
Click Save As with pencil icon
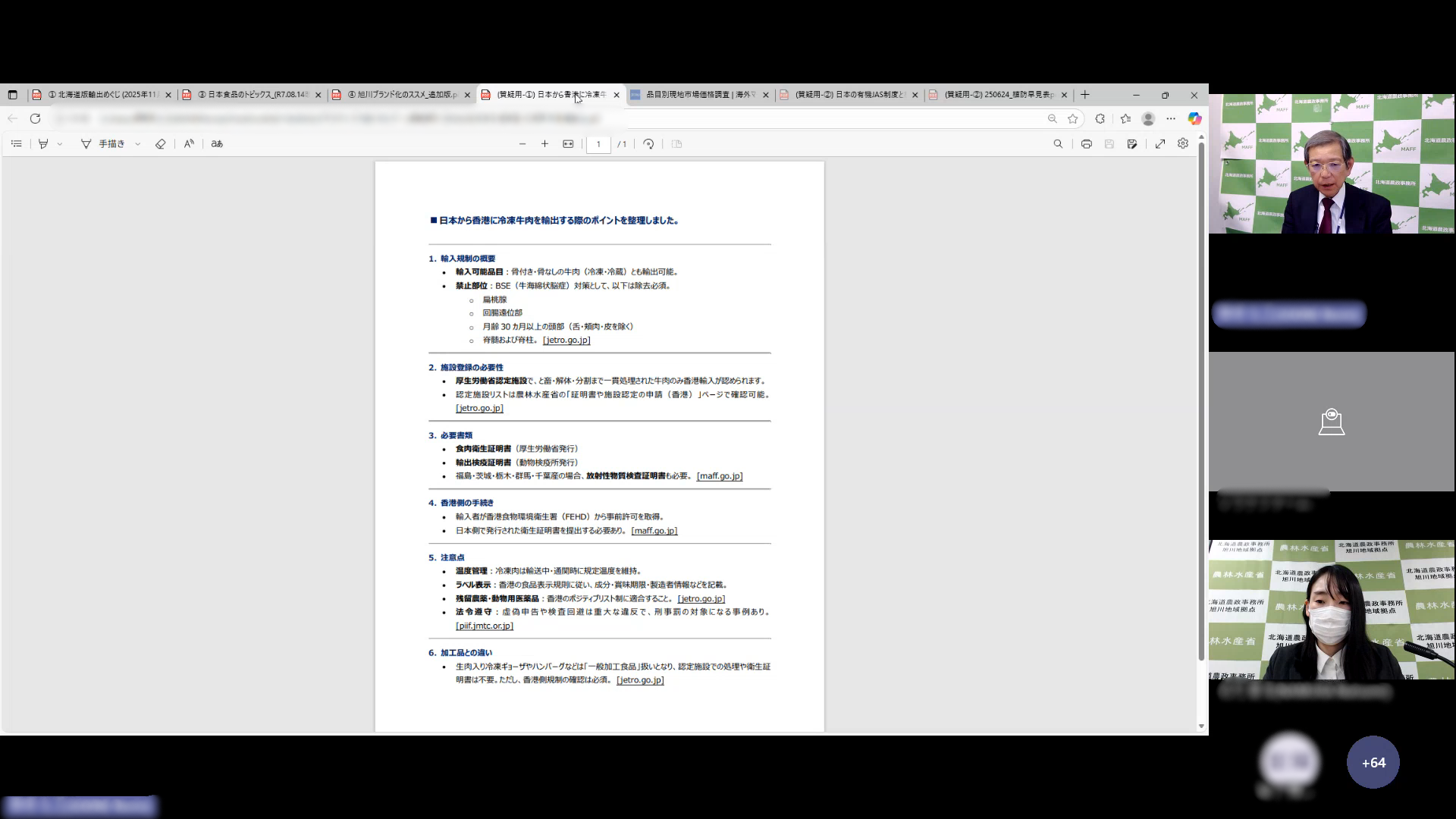coord(1132,144)
